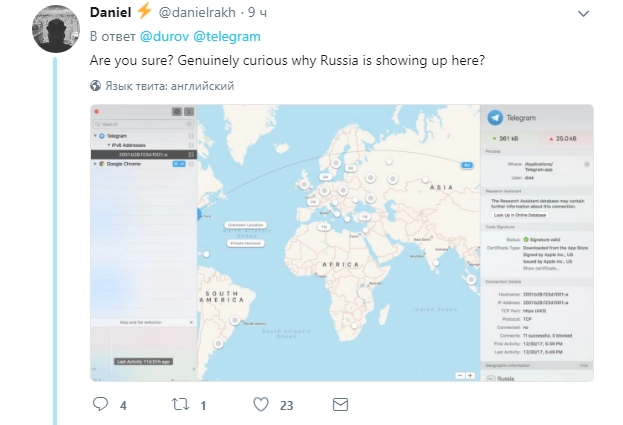Open the embedded network map screenshot
Viewport: 623px width, 425px height.
pyautogui.click(x=342, y=242)
